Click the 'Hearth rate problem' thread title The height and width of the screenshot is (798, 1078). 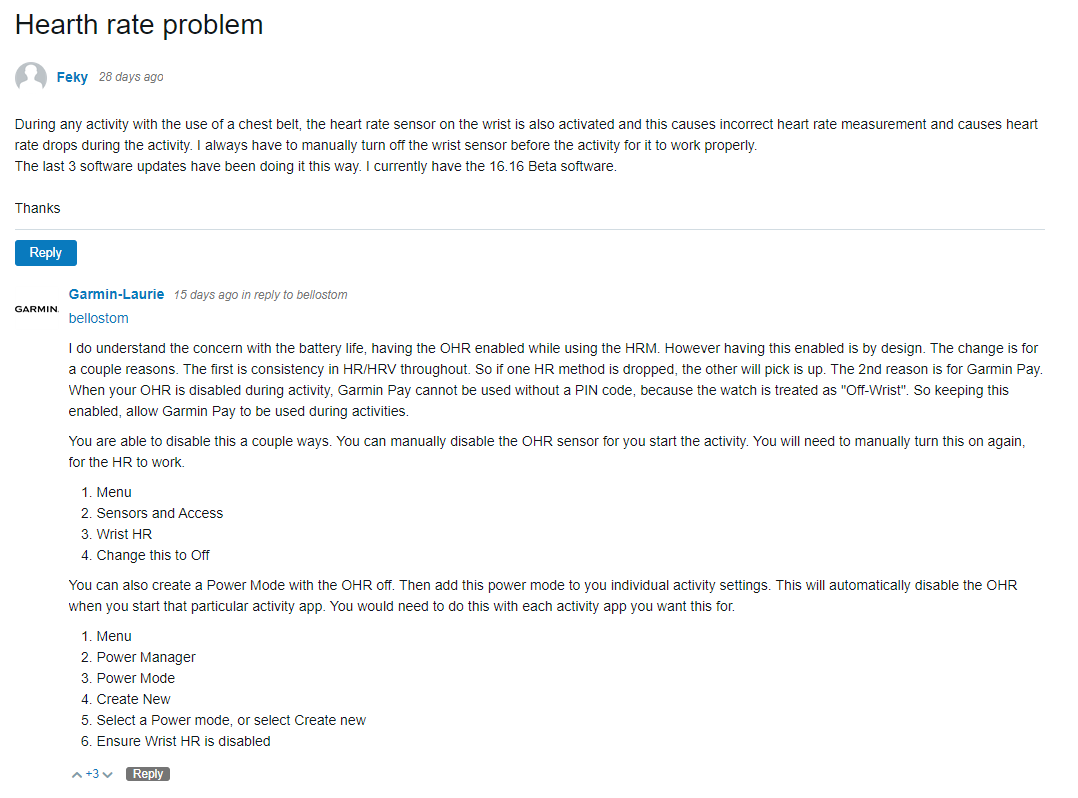139,25
